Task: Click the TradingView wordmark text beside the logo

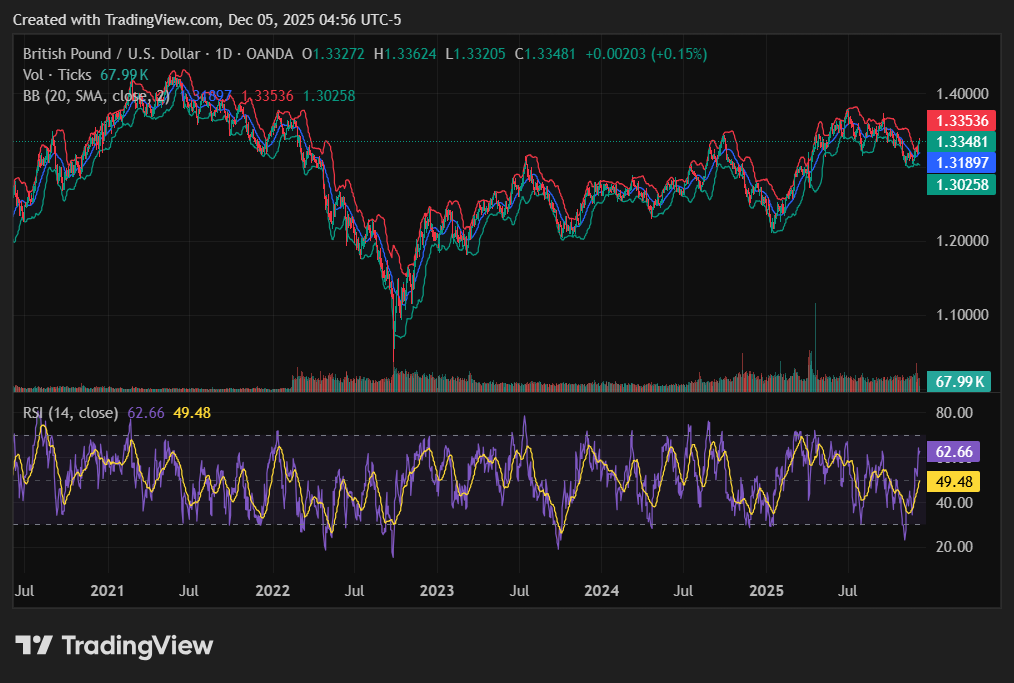Action: coord(137,646)
